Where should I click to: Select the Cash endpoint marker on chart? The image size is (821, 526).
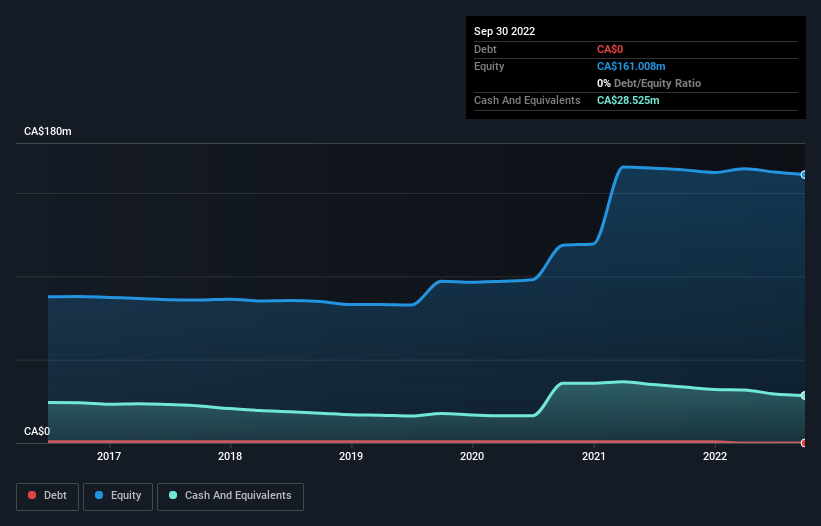804,396
